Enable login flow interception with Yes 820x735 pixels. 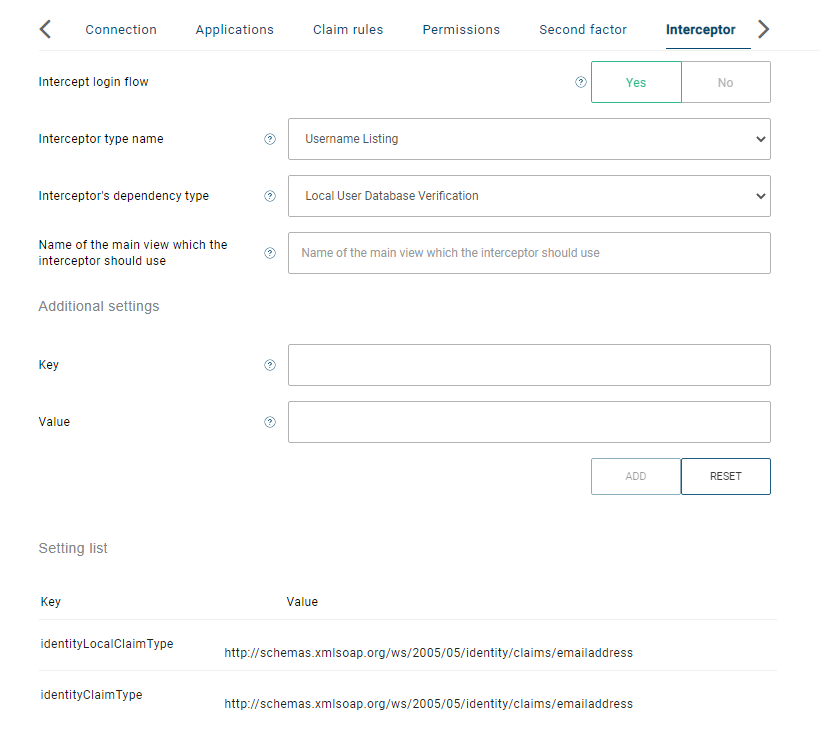(x=636, y=82)
